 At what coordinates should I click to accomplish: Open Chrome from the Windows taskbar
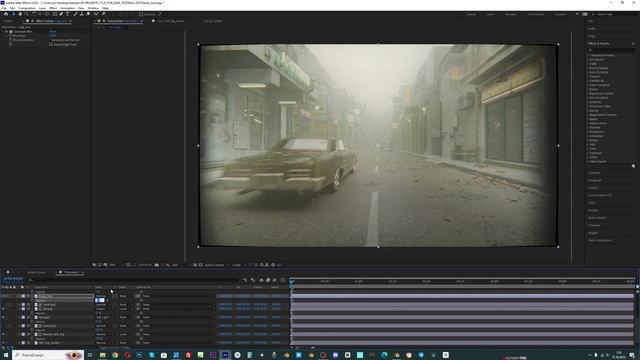click(115, 355)
